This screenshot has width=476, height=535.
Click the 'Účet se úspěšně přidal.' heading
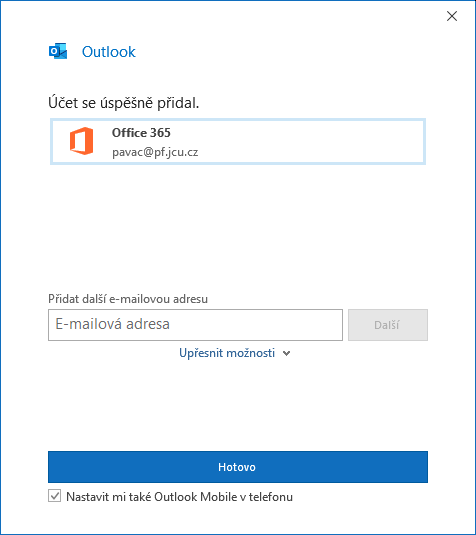point(124,103)
